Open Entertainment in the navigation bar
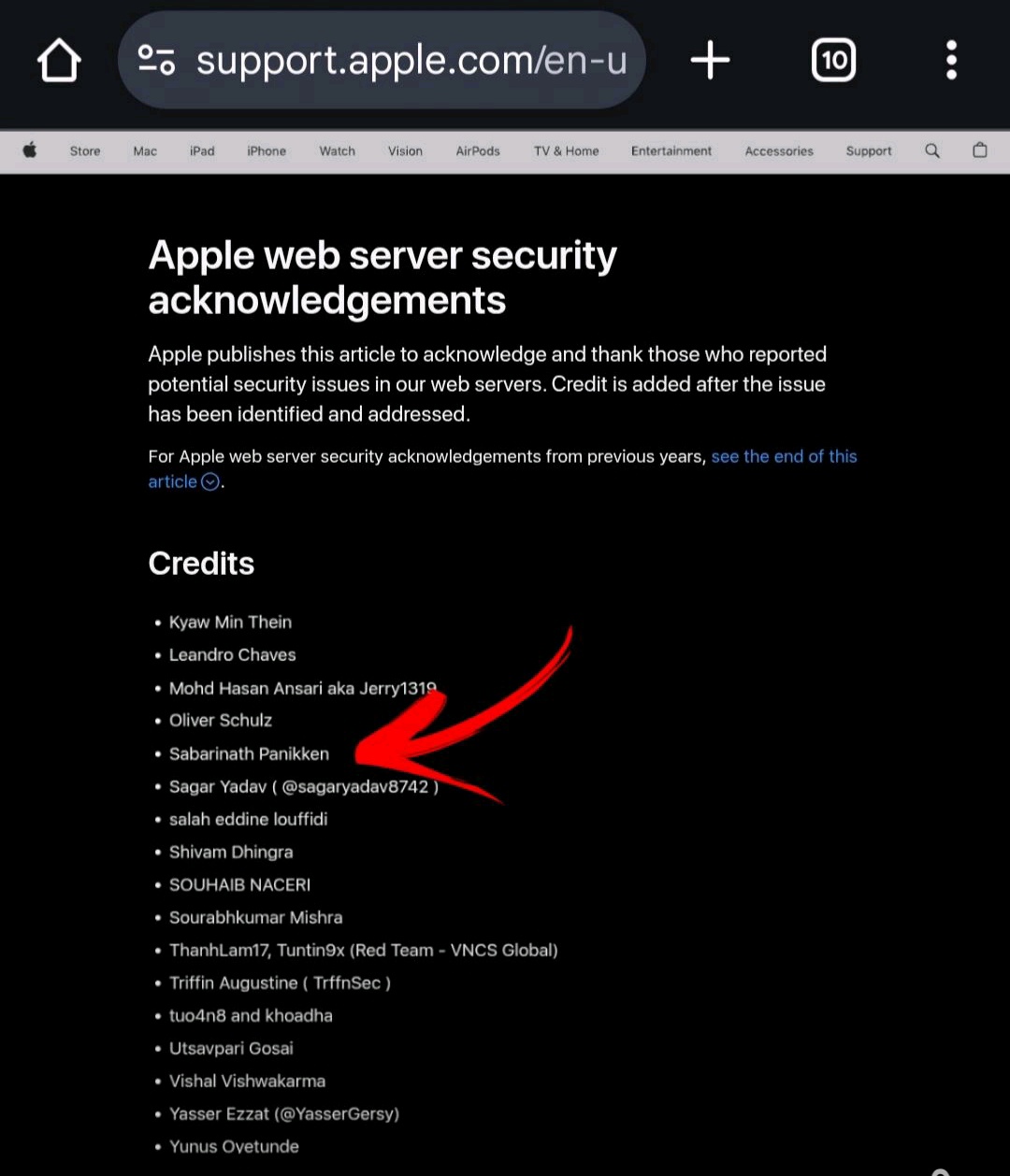Viewport: 1010px width, 1176px height. [x=671, y=151]
